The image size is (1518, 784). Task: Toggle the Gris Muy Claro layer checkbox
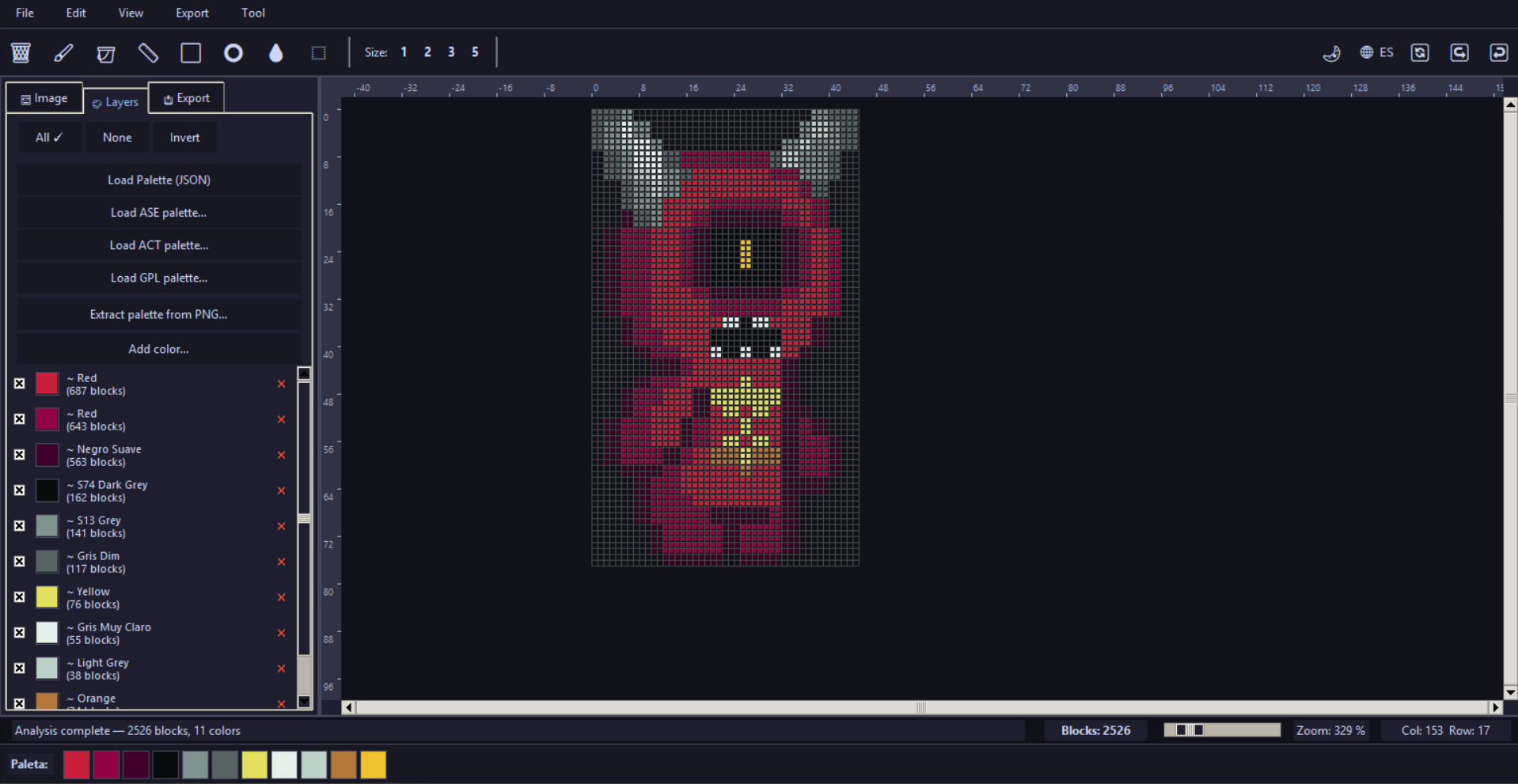(x=20, y=633)
